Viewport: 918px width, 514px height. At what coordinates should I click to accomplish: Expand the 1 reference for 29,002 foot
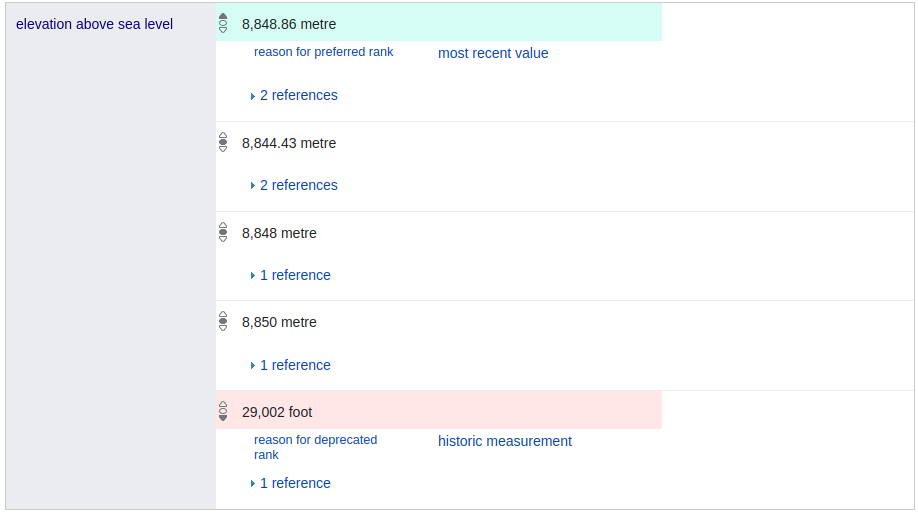tap(294, 484)
